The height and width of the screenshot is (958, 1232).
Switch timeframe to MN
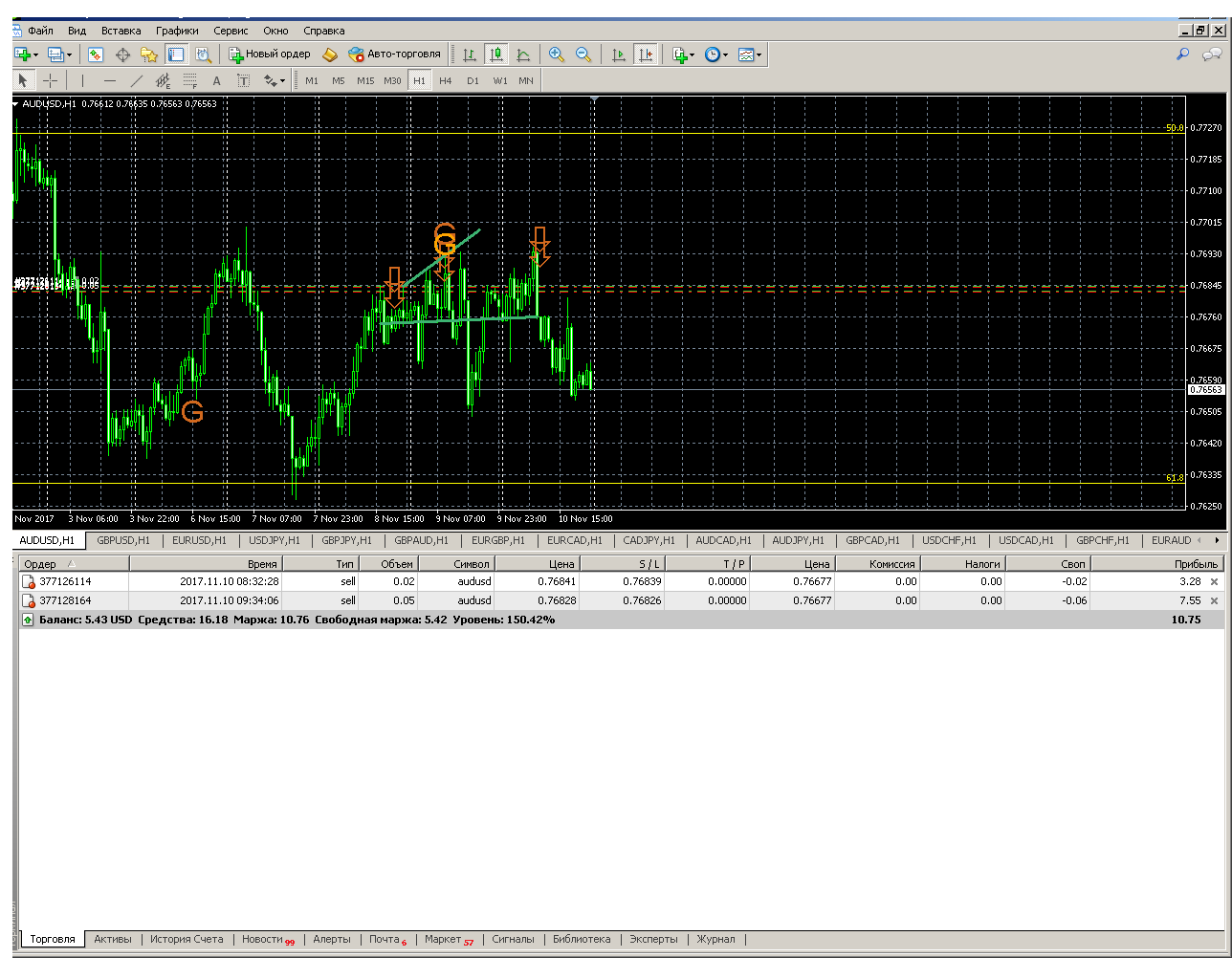(x=526, y=80)
